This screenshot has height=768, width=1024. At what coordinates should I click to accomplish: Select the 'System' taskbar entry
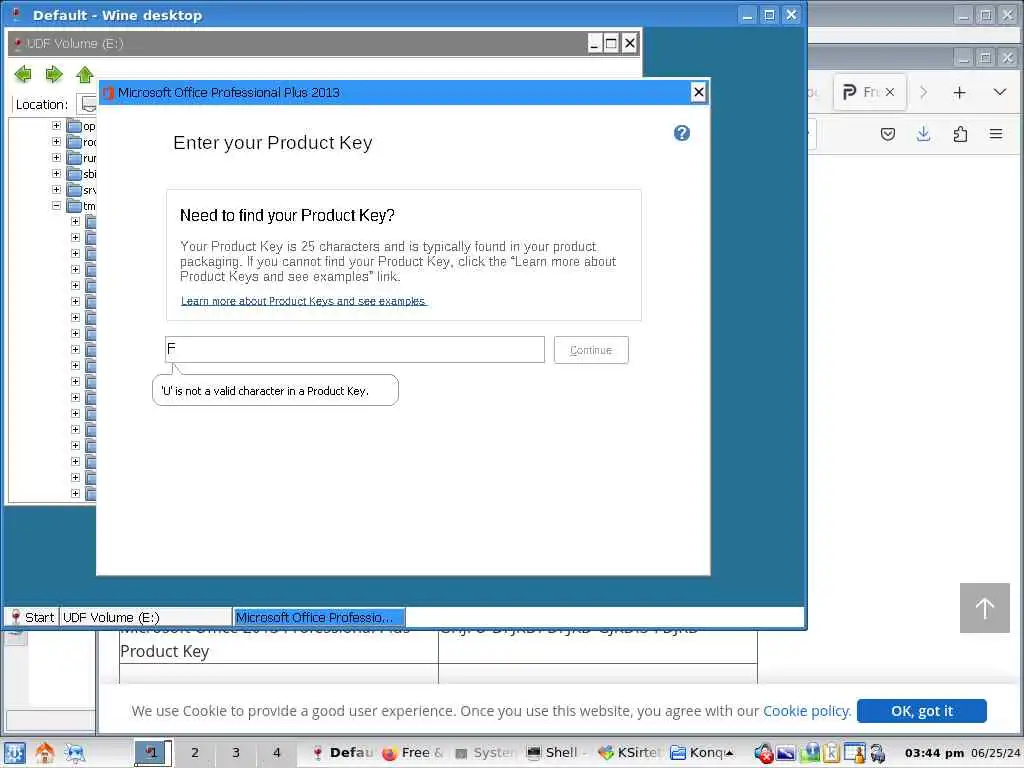pos(484,753)
